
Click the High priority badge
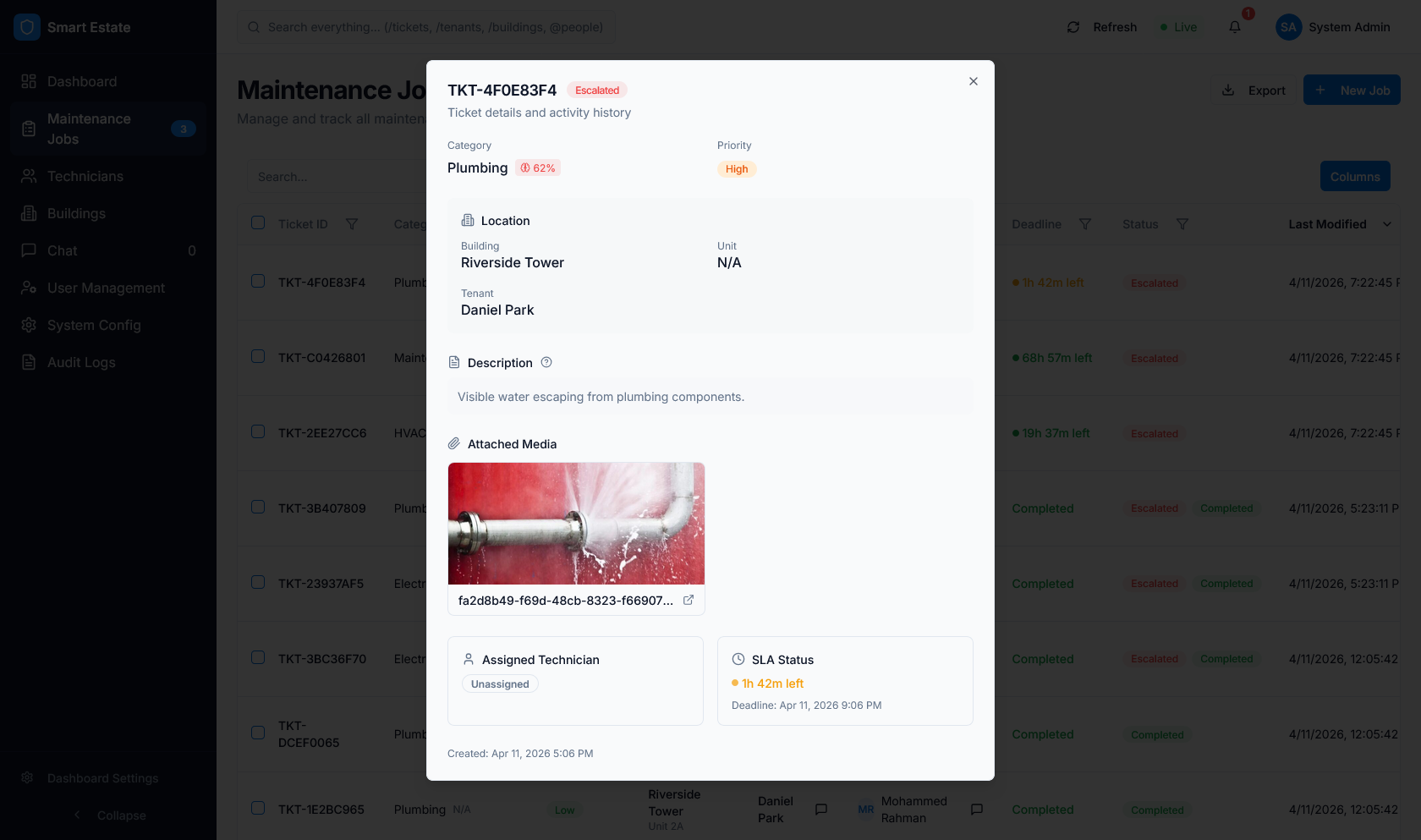737,169
